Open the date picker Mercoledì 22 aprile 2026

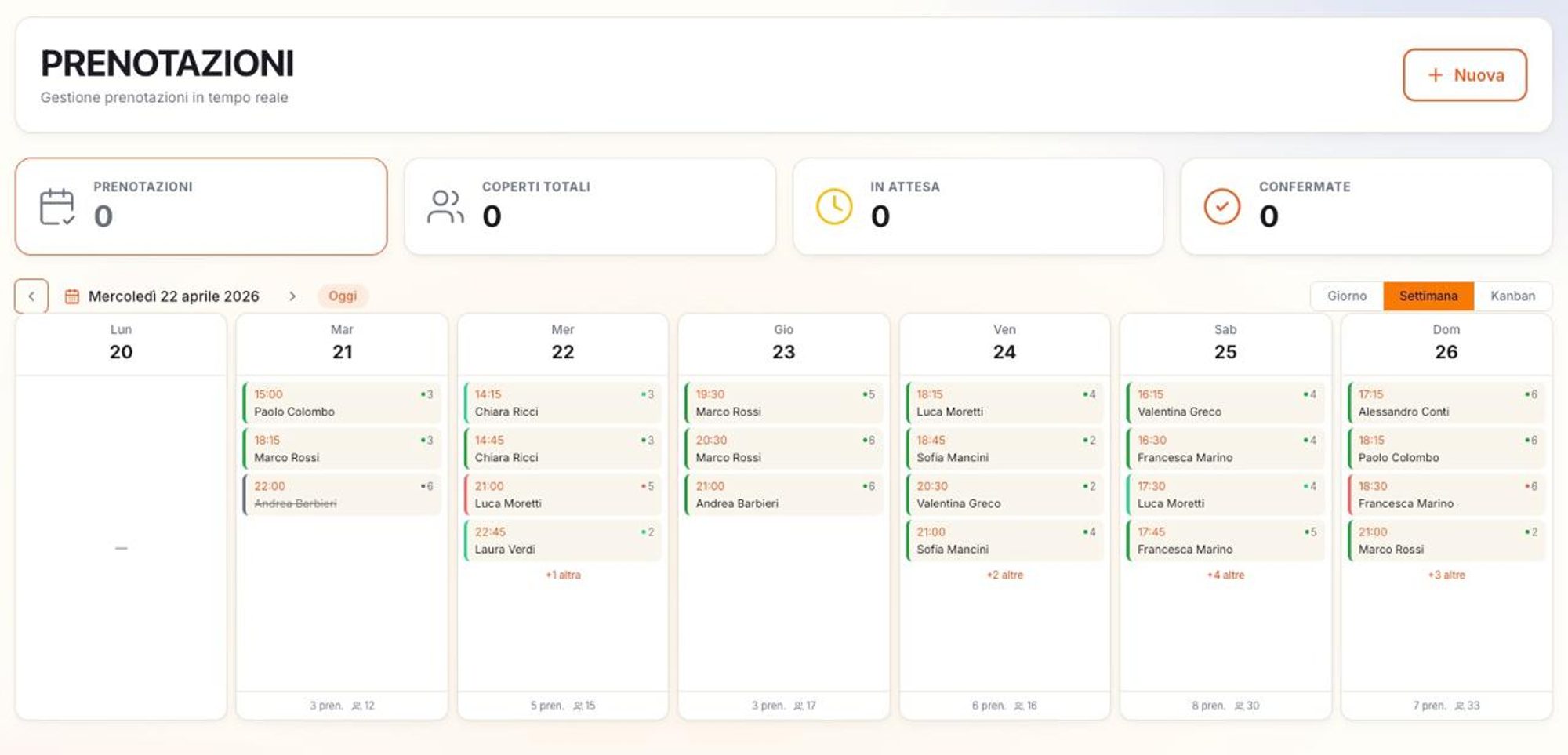click(x=173, y=296)
